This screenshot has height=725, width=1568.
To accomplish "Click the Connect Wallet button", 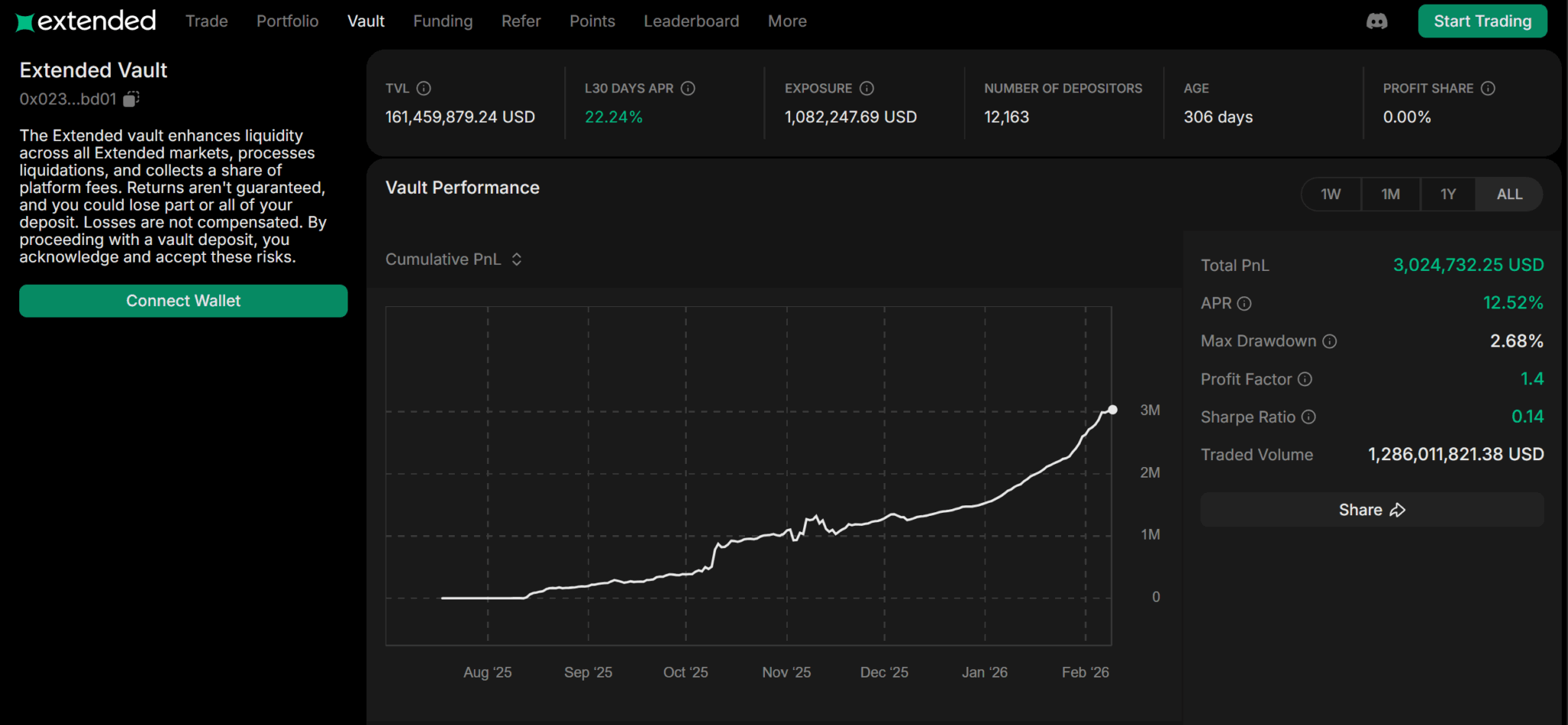I will [183, 301].
